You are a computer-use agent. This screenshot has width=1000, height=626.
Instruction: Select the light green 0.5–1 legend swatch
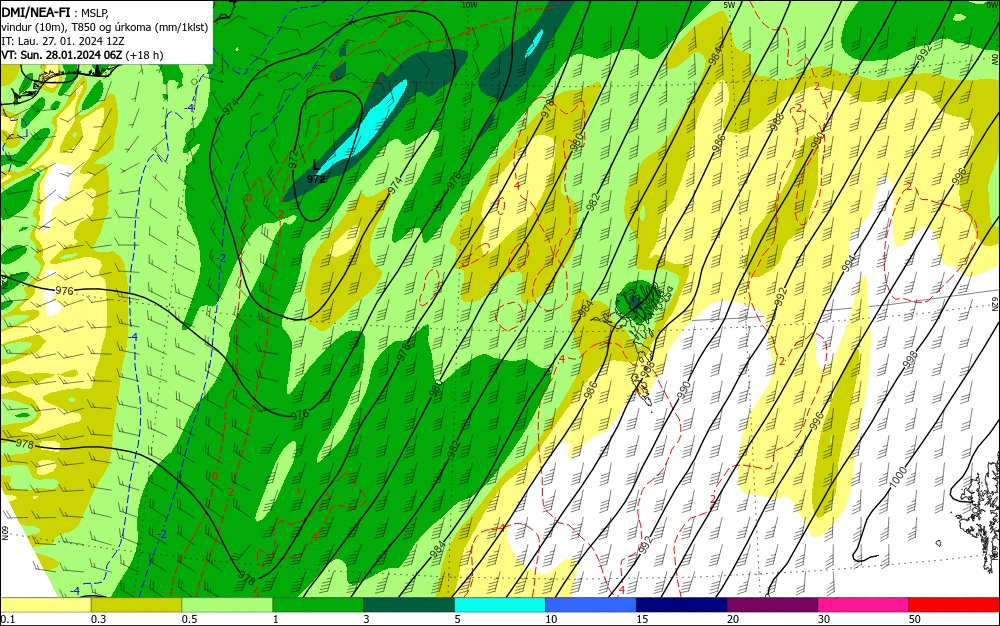227,605
